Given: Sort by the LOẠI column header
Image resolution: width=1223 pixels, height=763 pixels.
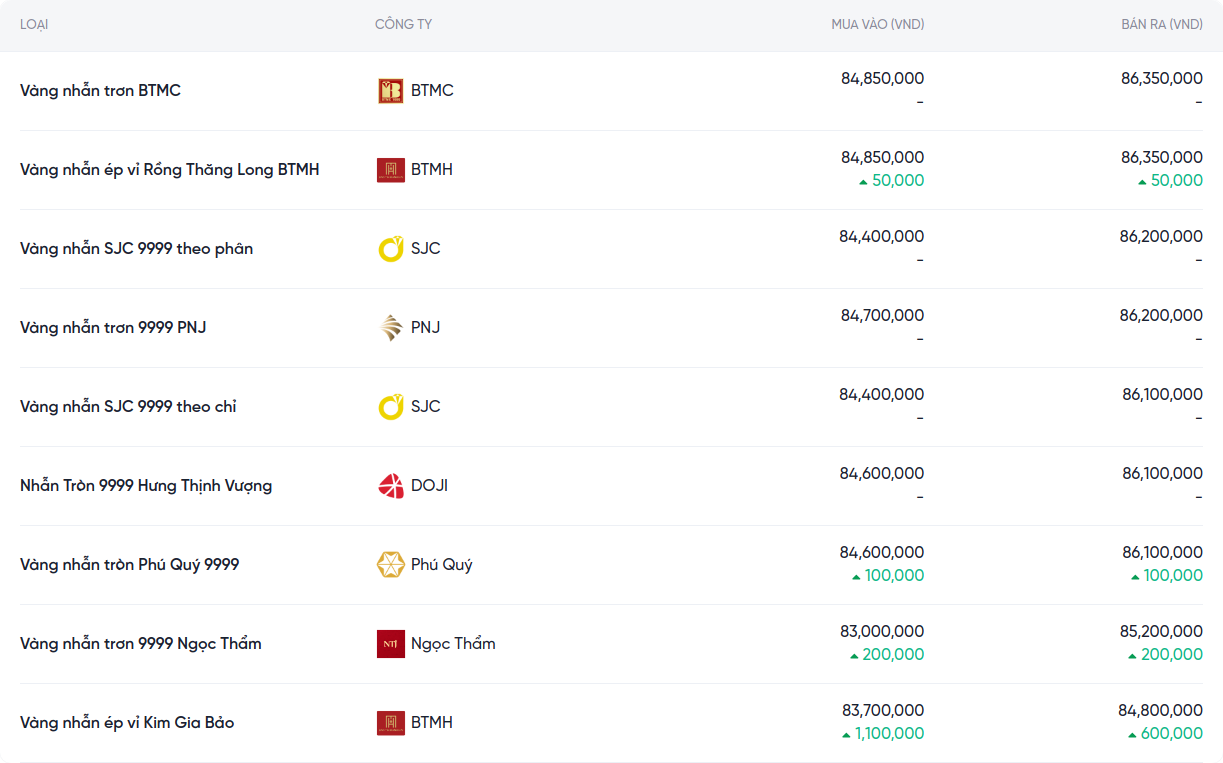Looking at the screenshot, I should (34, 24).
